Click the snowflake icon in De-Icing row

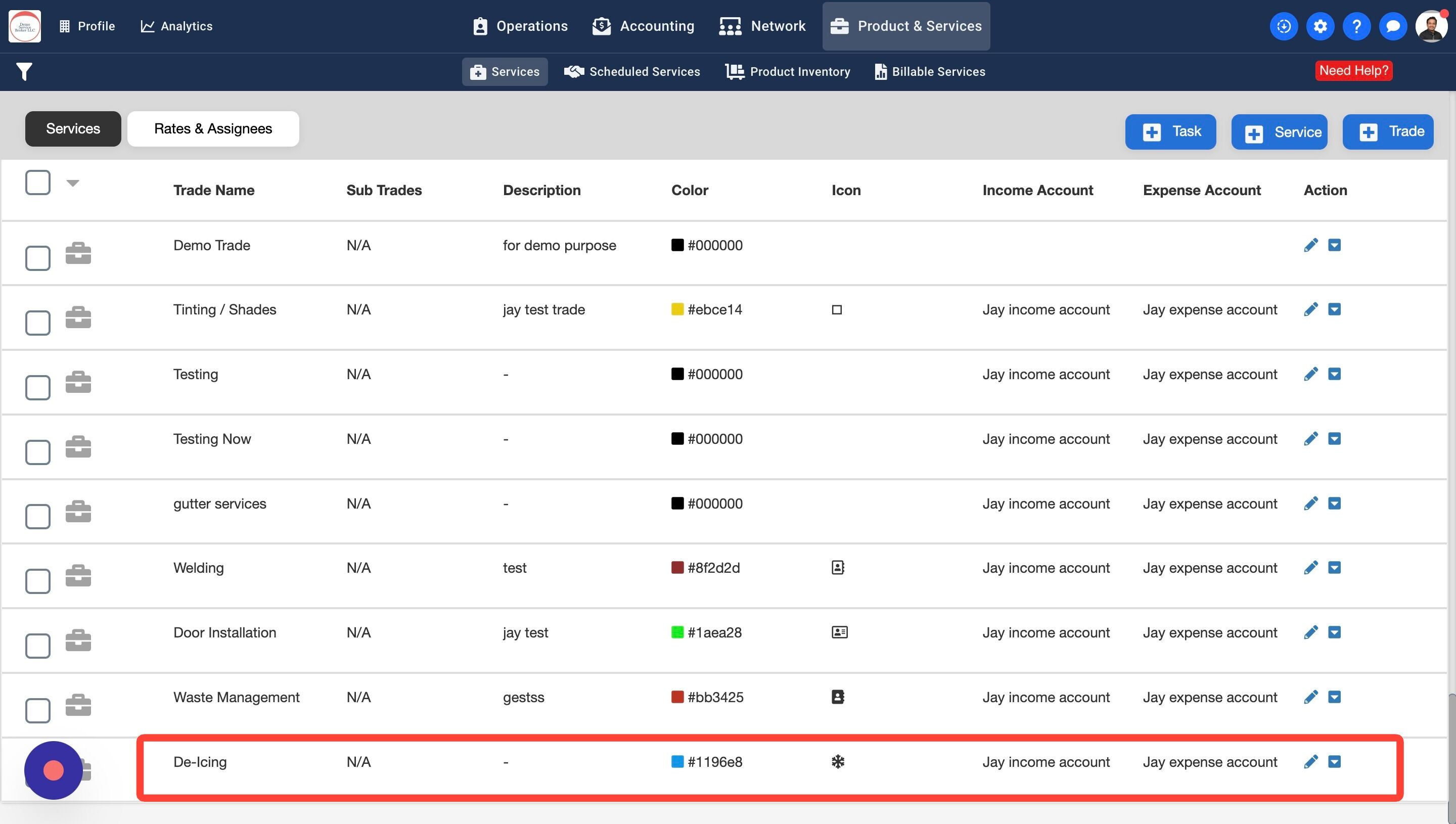coord(838,762)
